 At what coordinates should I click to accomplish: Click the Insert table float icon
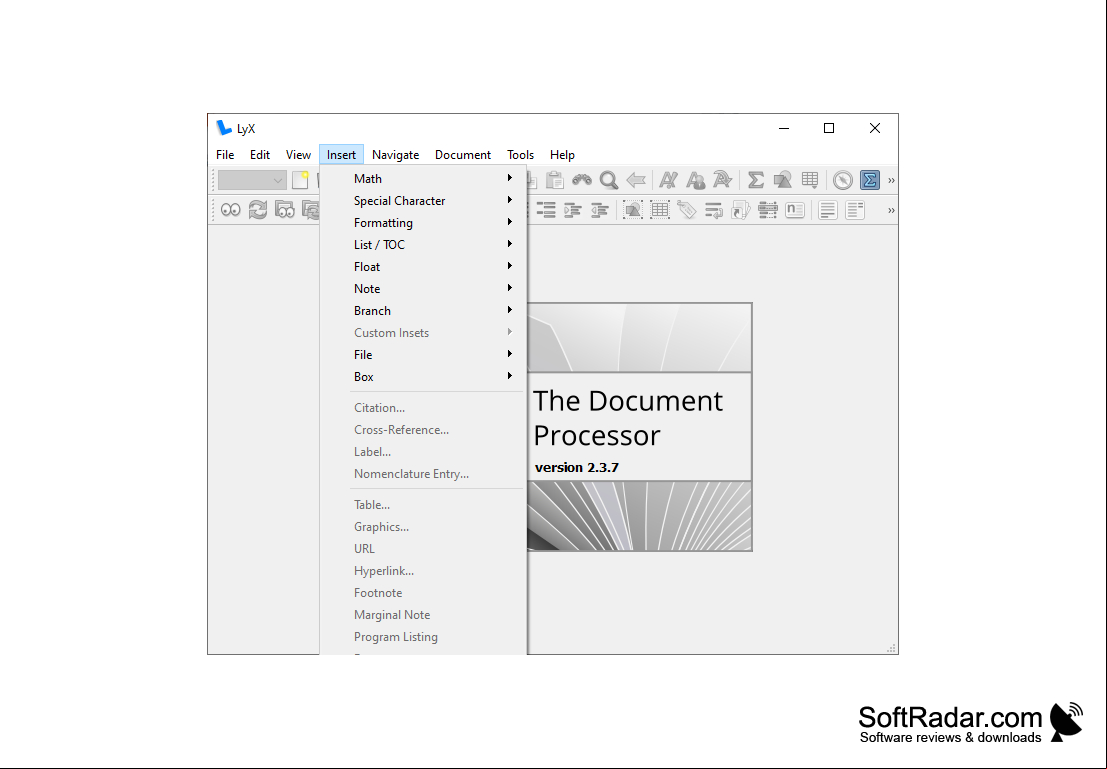659,210
